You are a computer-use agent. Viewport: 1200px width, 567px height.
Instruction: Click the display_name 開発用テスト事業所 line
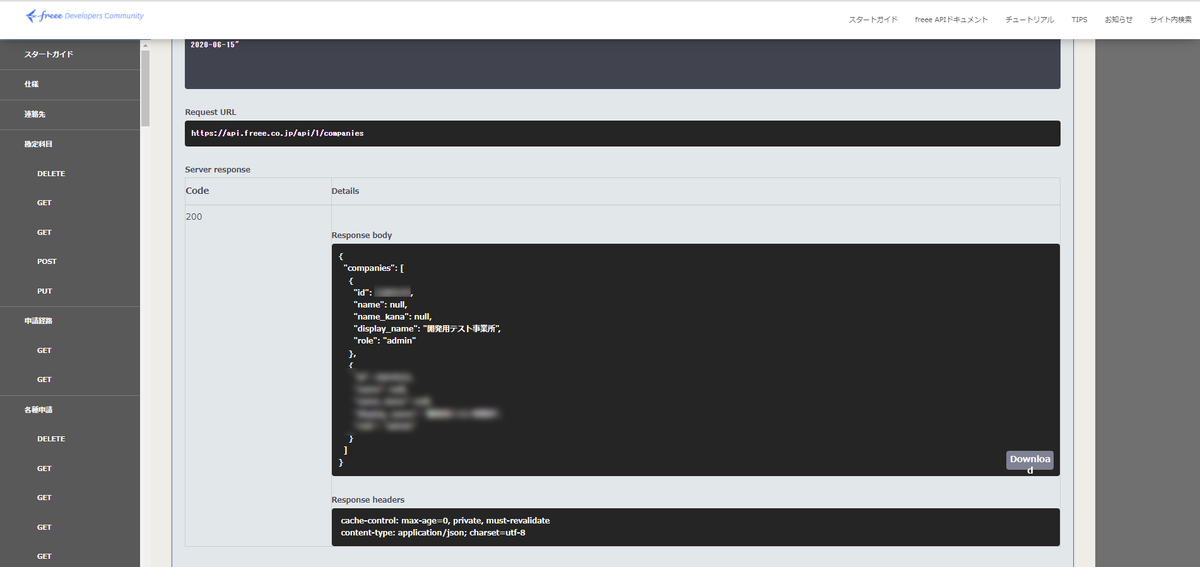click(x=426, y=328)
